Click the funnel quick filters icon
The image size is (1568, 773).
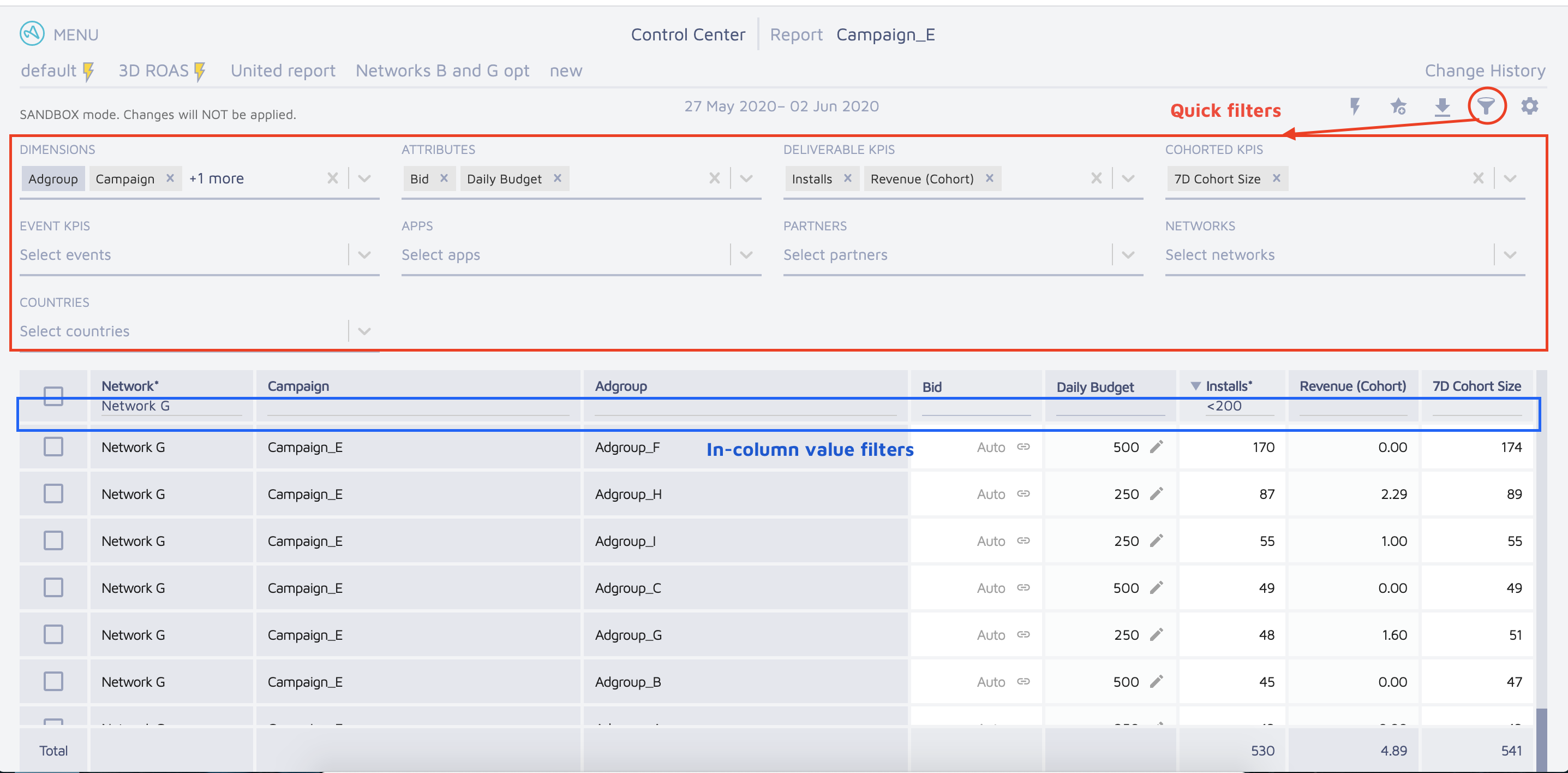click(x=1485, y=106)
